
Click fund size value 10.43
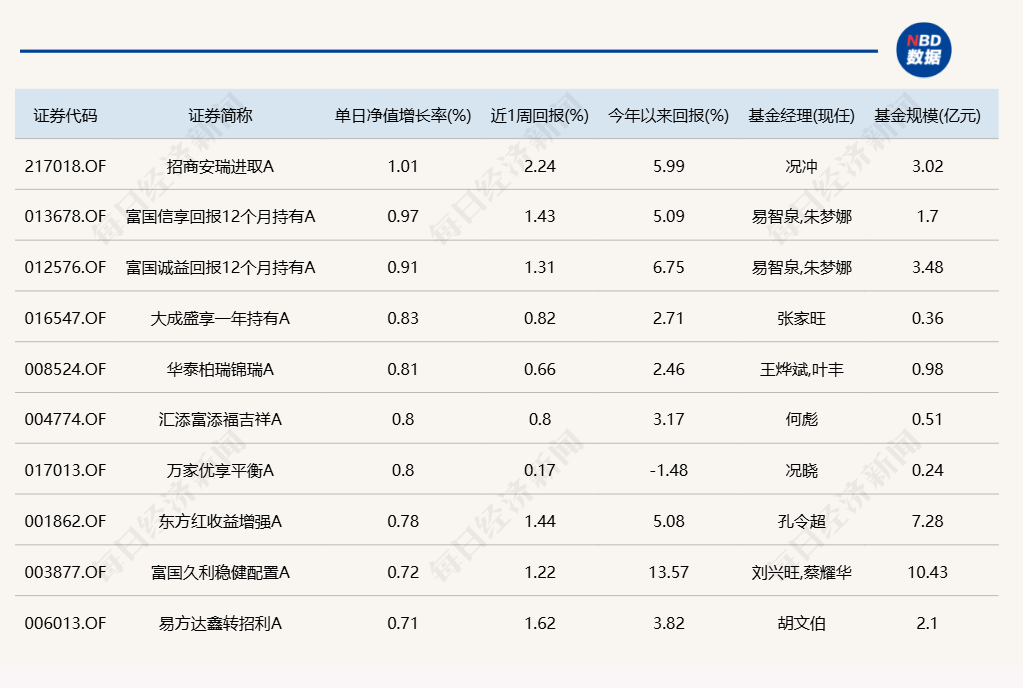click(927, 572)
